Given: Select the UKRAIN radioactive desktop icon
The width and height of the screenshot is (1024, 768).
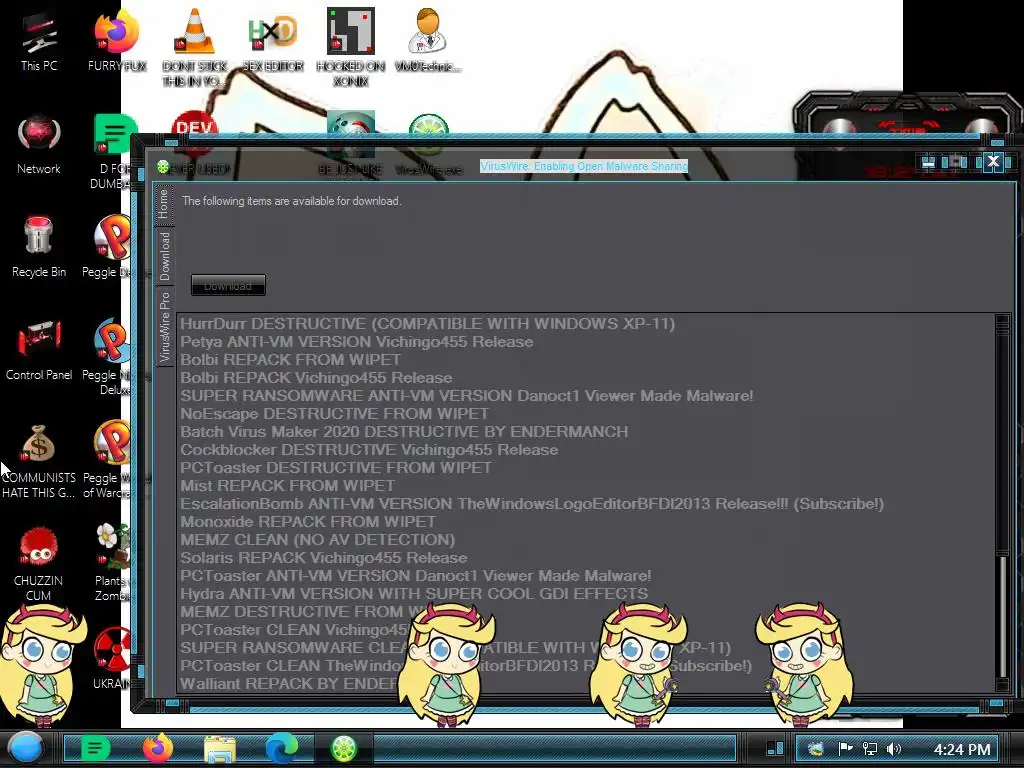Looking at the screenshot, I should [111, 658].
